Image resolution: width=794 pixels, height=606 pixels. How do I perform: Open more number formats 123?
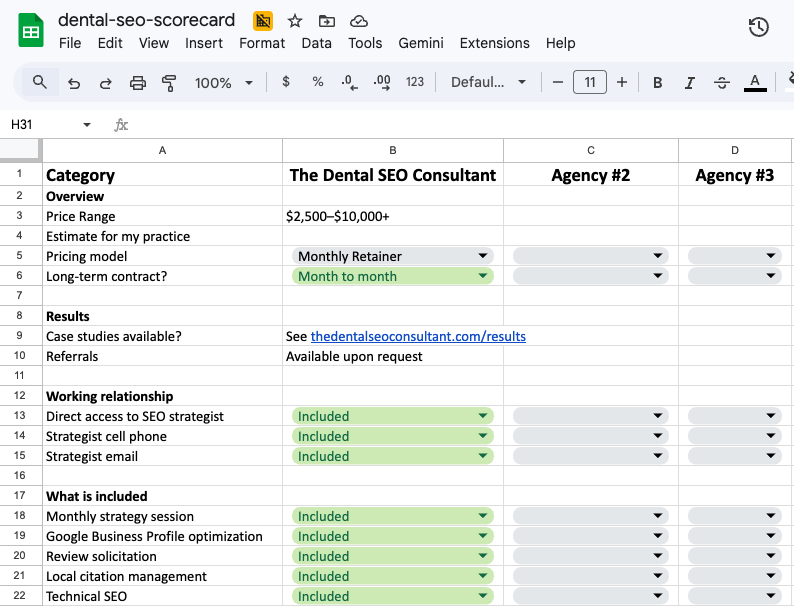[415, 82]
